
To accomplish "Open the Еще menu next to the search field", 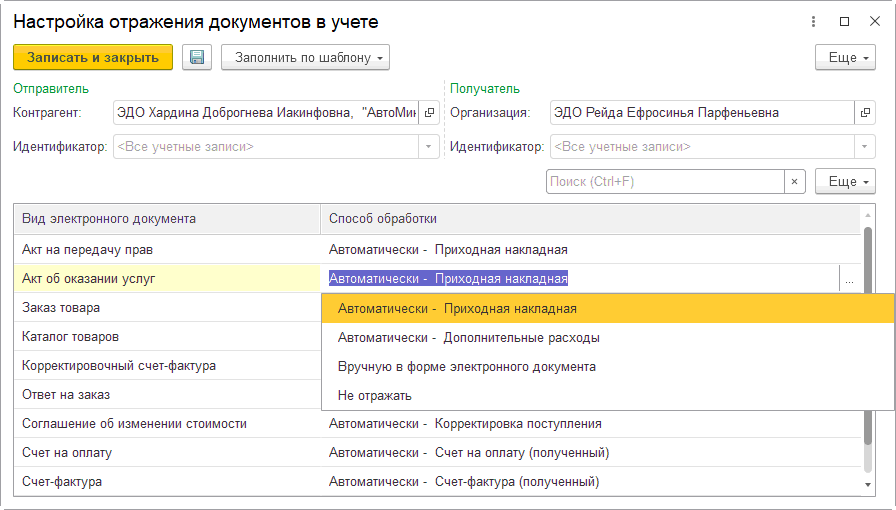I will click(845, 182).
